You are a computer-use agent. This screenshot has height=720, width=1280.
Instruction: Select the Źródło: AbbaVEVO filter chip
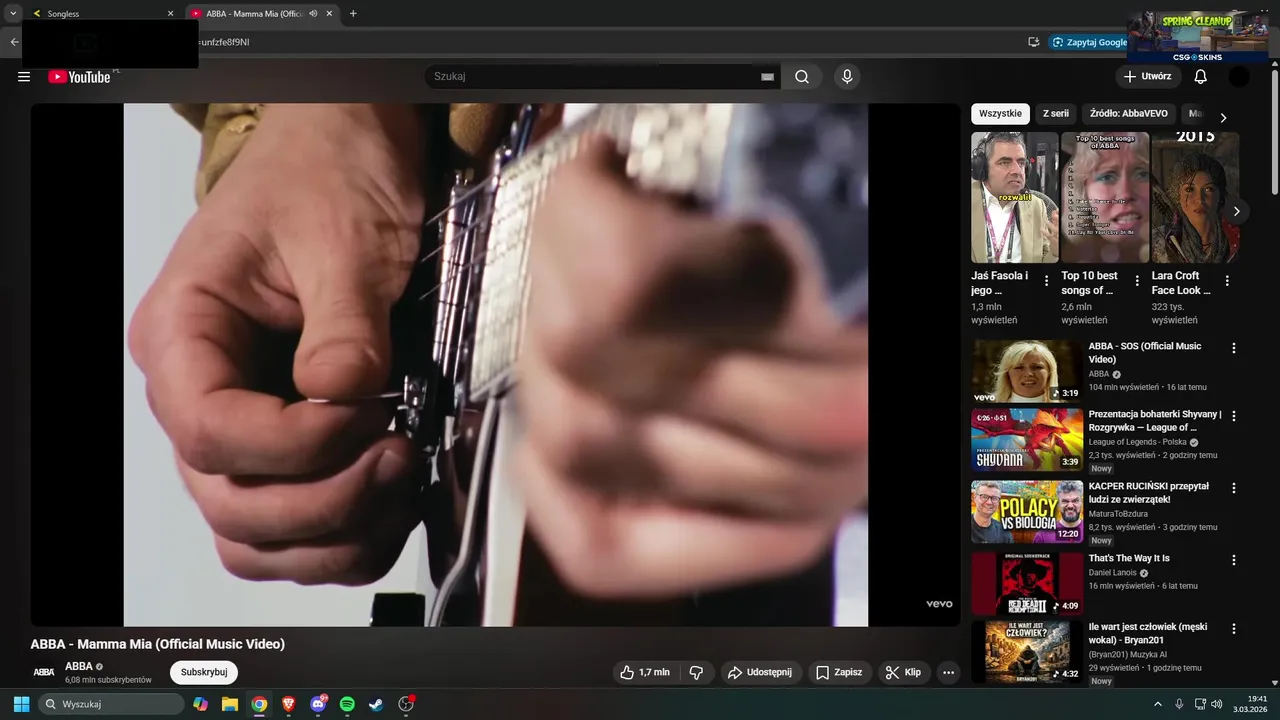pos(1129,114)
